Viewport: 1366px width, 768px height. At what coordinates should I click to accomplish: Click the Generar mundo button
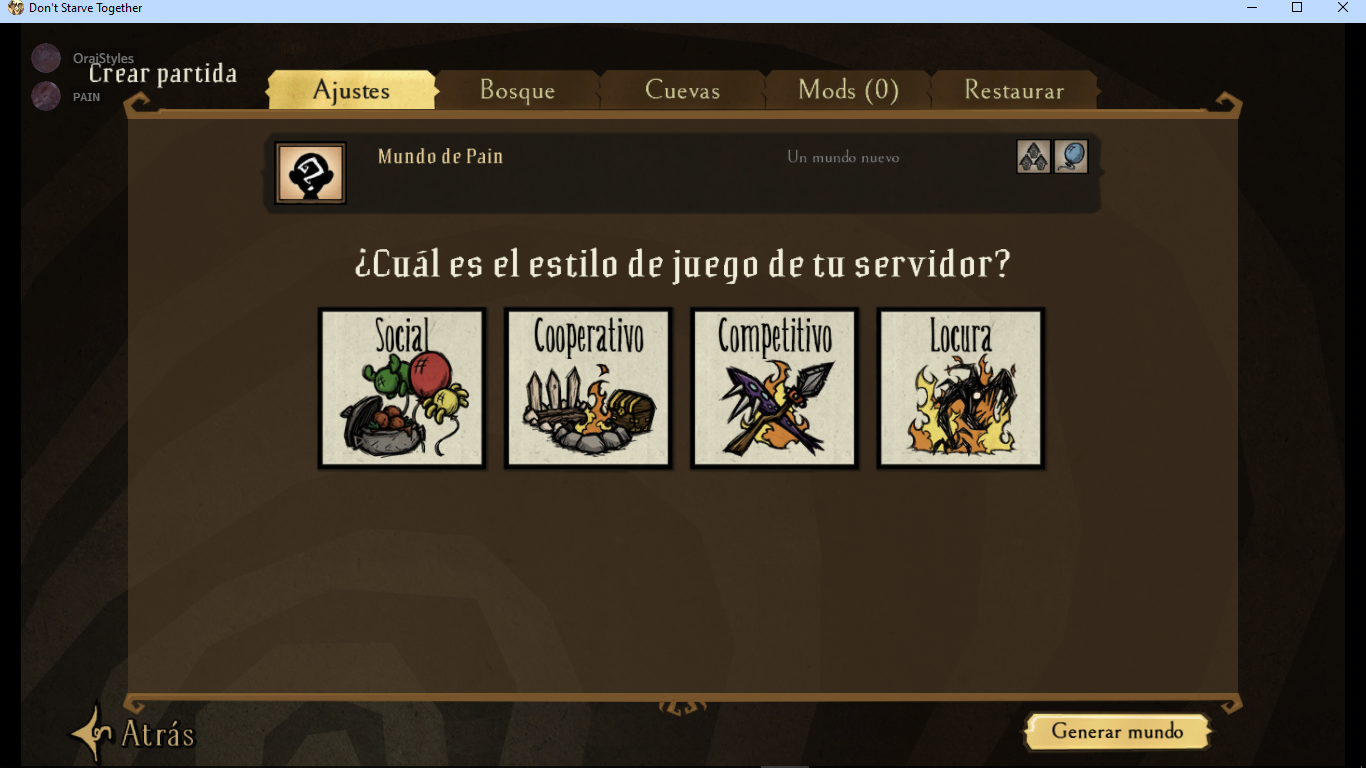pyautogui.click(x=1118, y=732)
